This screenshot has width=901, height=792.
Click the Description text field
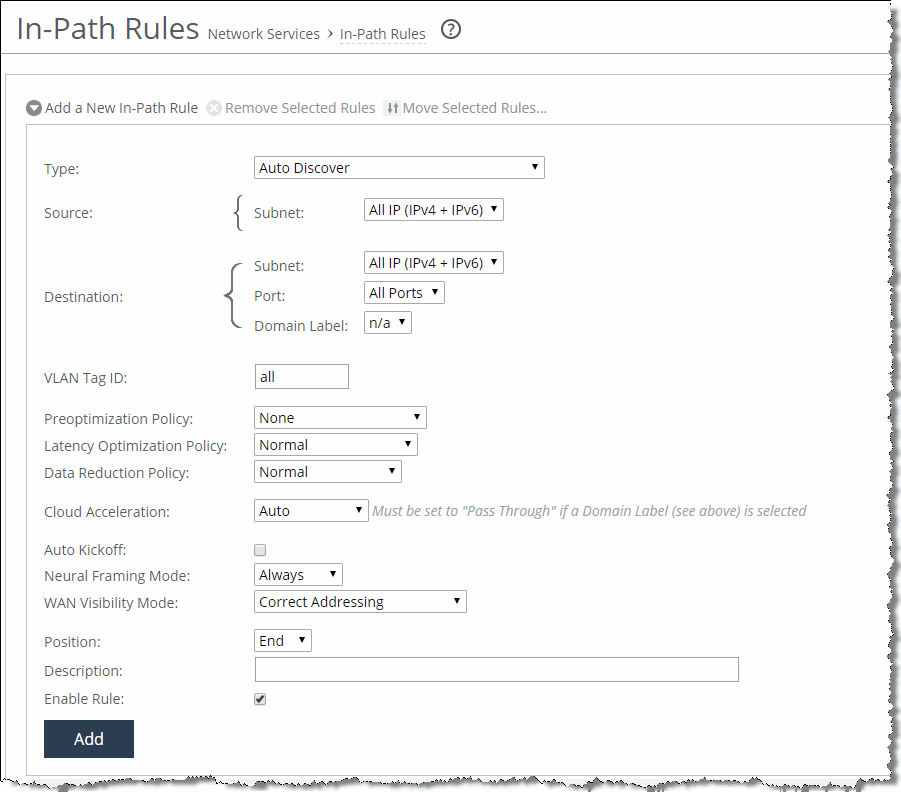tap(496, 670)
